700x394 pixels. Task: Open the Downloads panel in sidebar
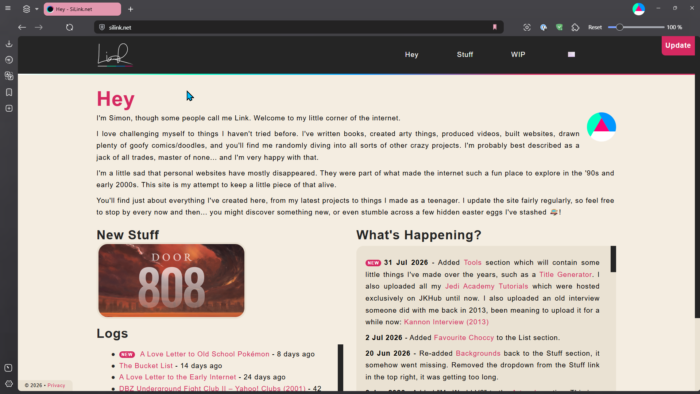[9, 44]
